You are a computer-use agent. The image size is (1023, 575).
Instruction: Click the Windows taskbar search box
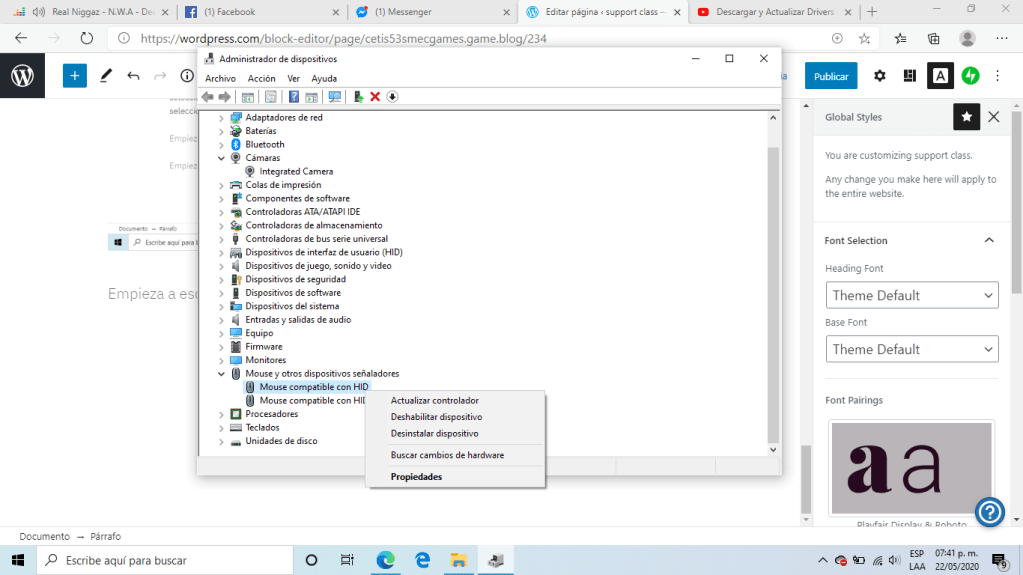click(x=160, y=561)
